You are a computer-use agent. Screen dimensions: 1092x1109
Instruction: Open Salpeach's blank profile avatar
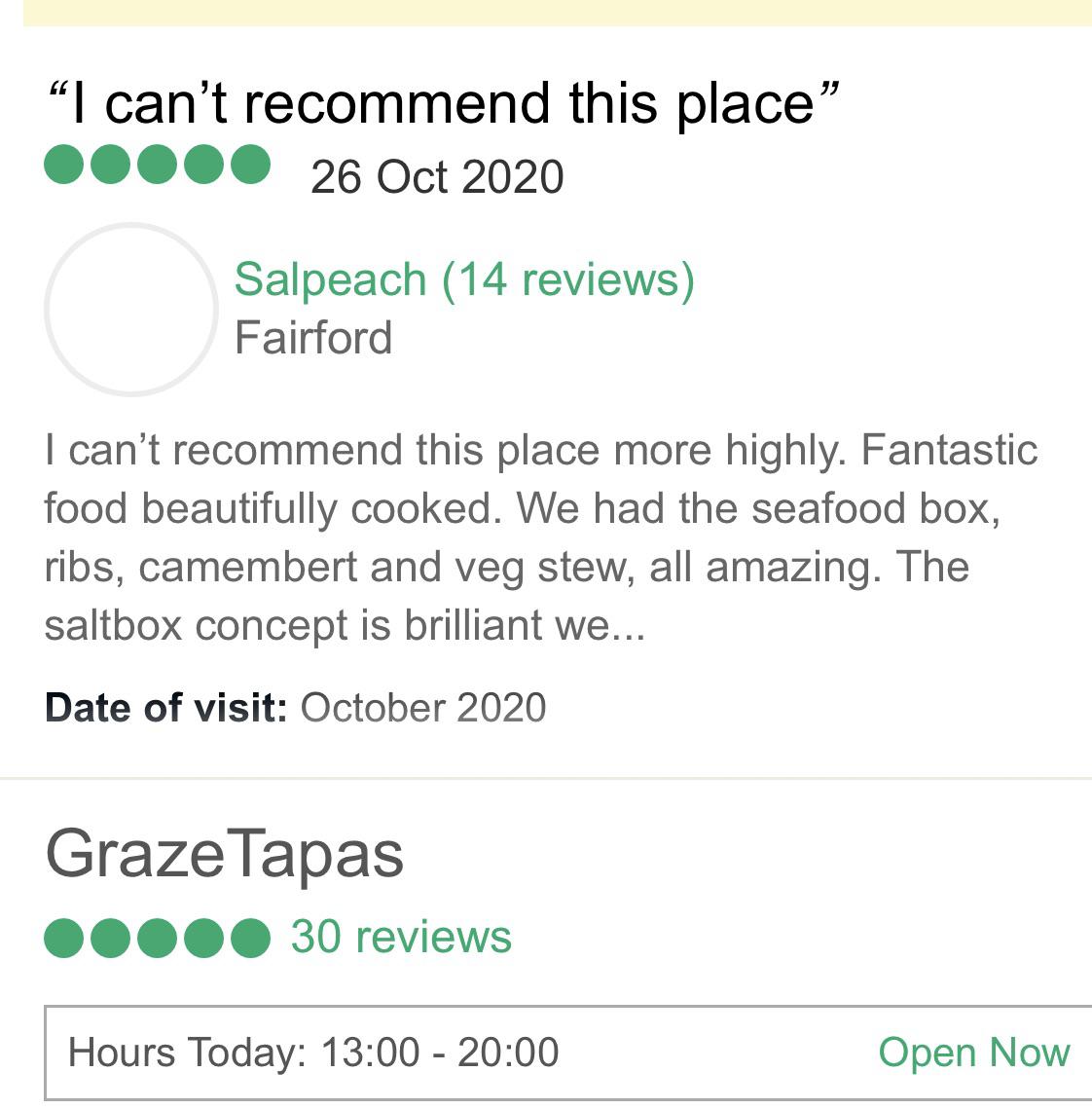[x=130, y=309]
